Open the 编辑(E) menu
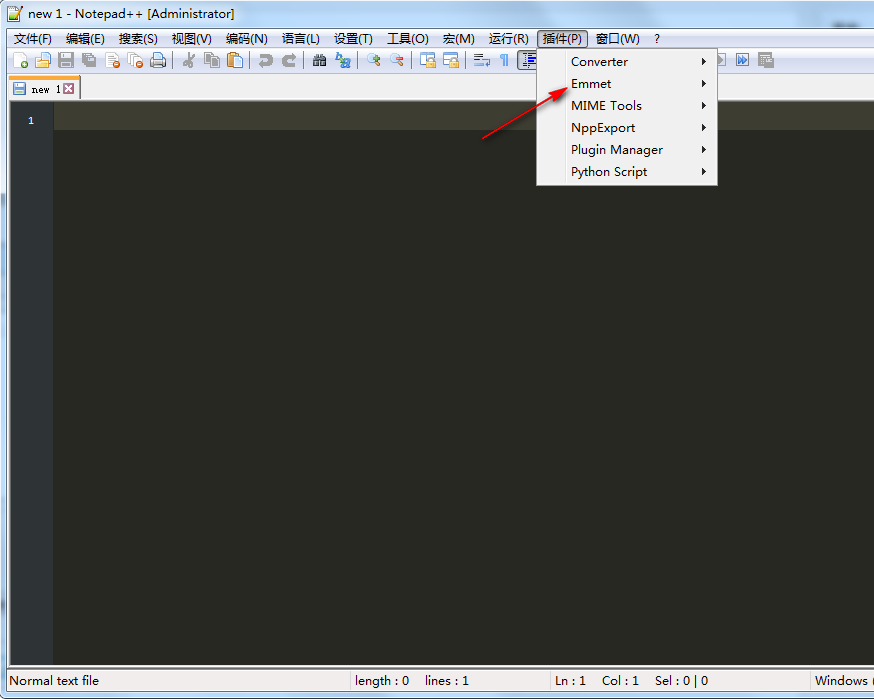 click(x=85, y=39)
